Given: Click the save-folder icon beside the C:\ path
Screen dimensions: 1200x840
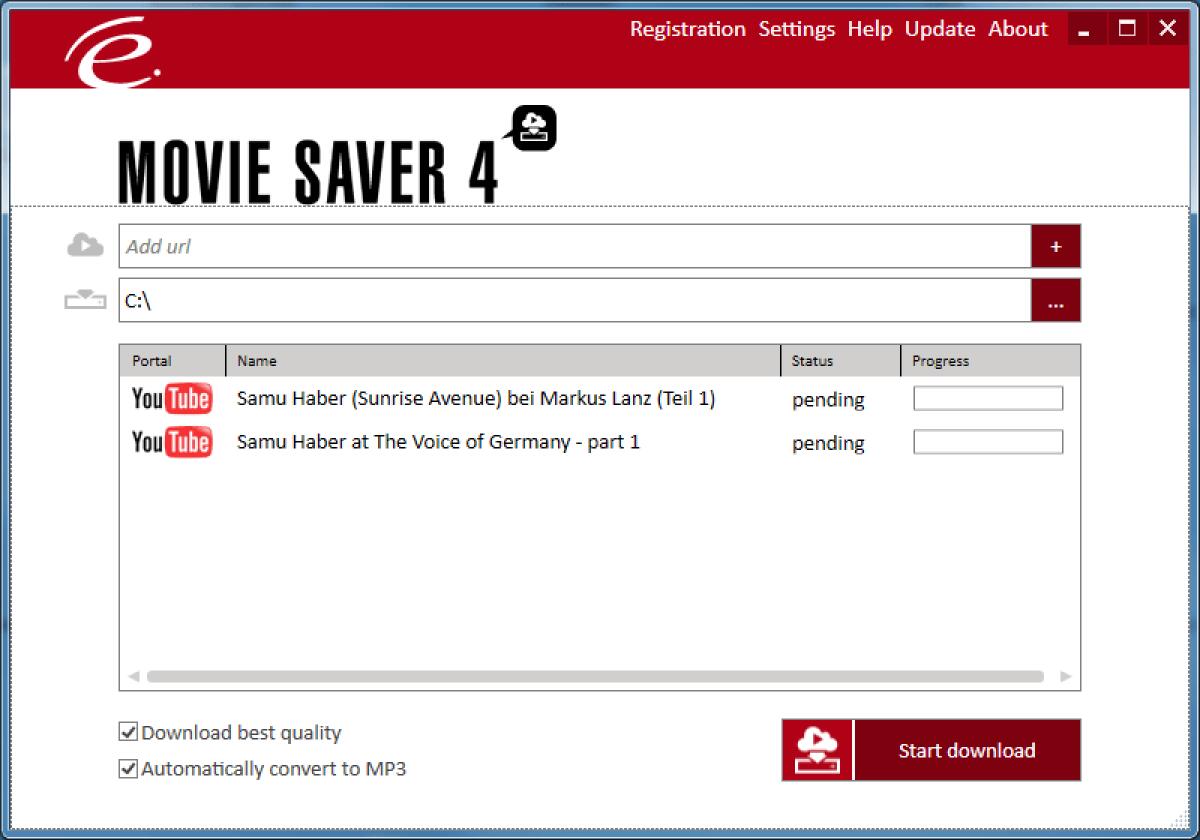Looking at the screenshot, I should point(85,298).
